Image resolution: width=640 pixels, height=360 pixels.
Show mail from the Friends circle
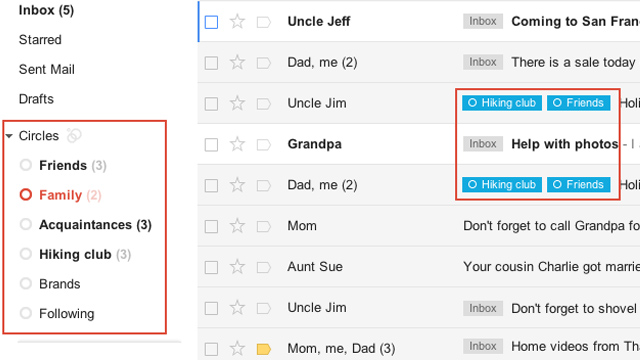(x=63, y=165)
